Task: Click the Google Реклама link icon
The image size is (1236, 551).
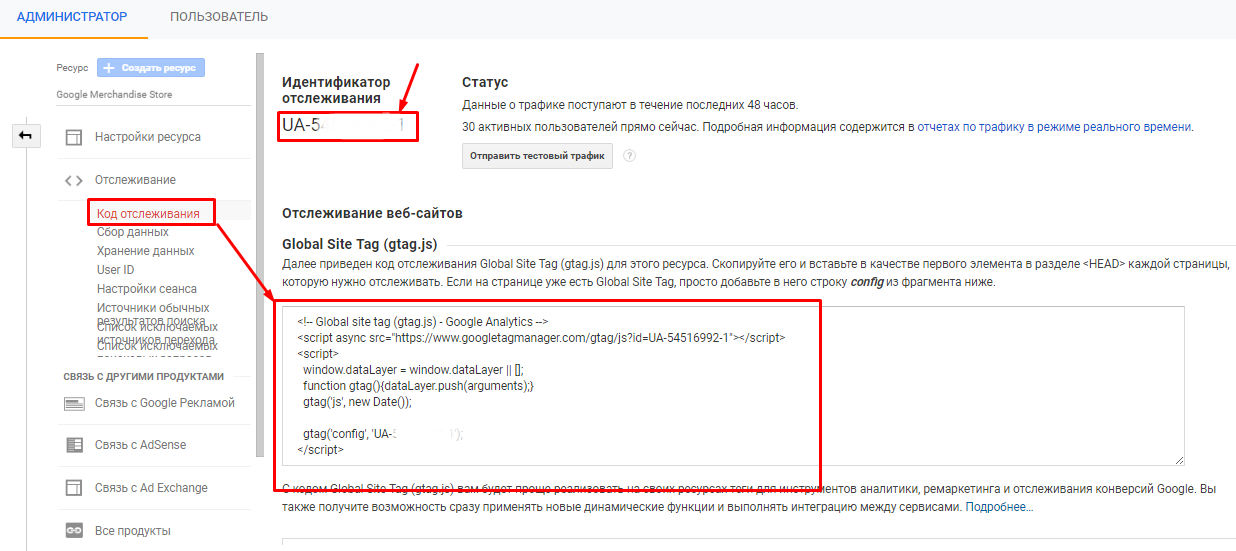Action: (x=74, y=403)
